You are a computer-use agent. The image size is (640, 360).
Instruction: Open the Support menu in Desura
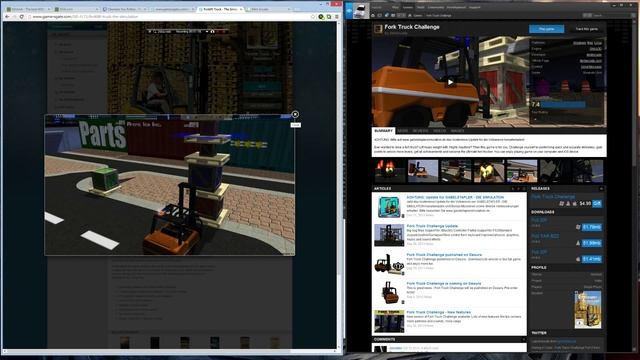pos(474,7)
